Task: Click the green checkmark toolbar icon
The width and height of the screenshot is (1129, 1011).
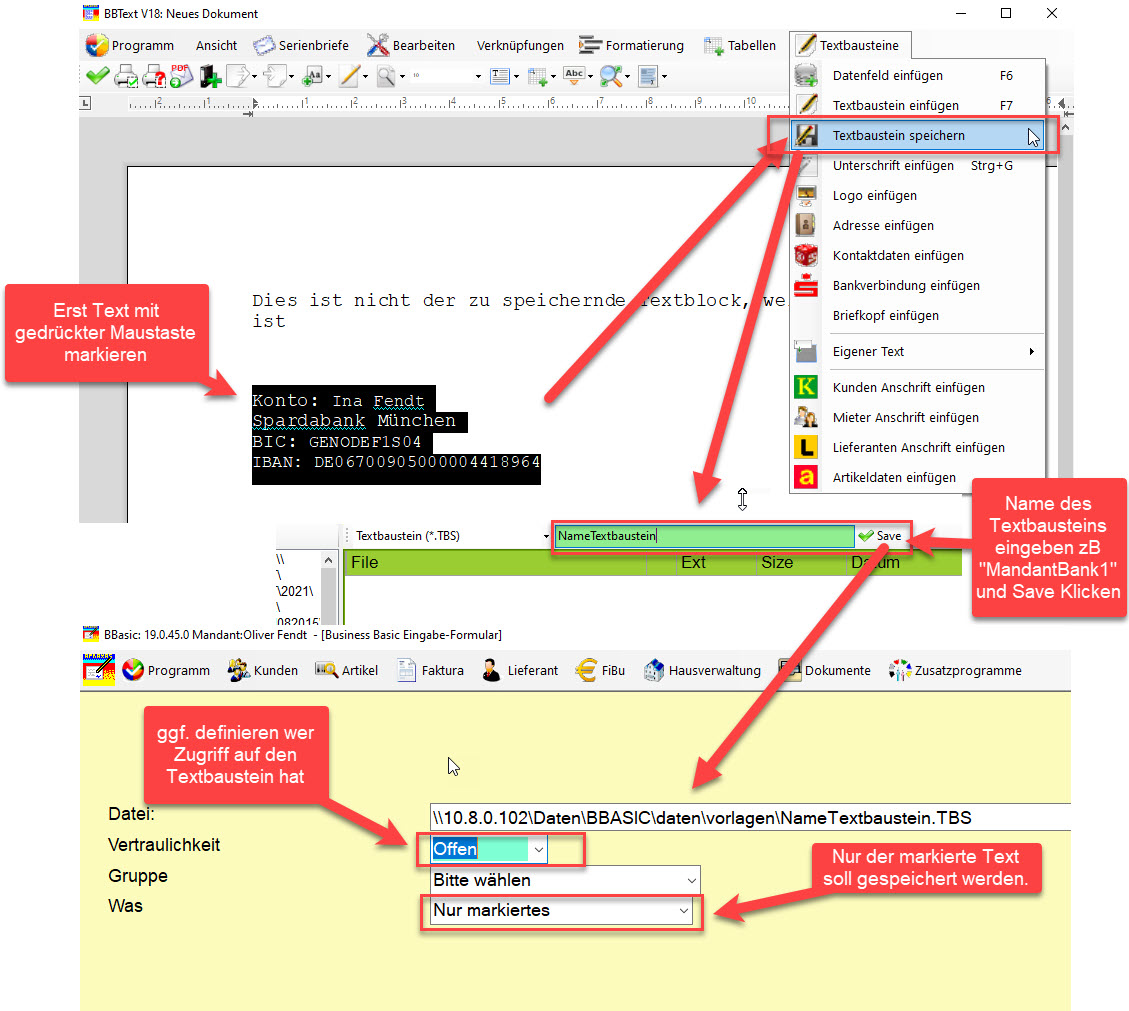Action: (97, 75)
